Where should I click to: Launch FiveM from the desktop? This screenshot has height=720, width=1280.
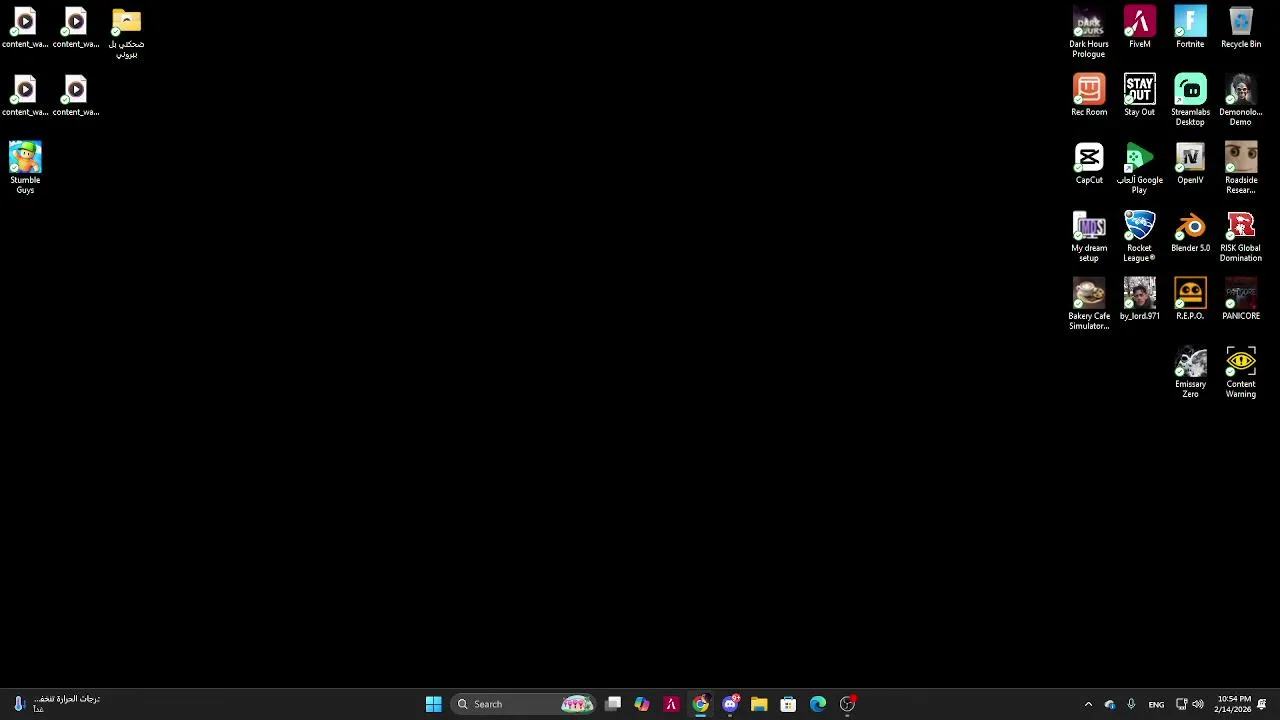(1139, 27)
